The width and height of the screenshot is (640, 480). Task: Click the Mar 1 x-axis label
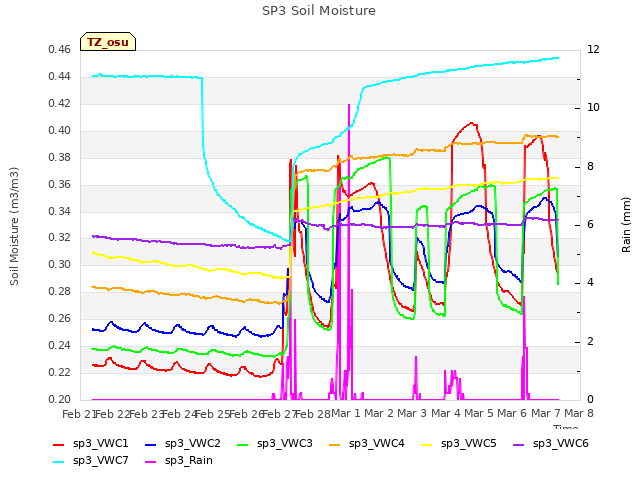(x=346, y=414)
